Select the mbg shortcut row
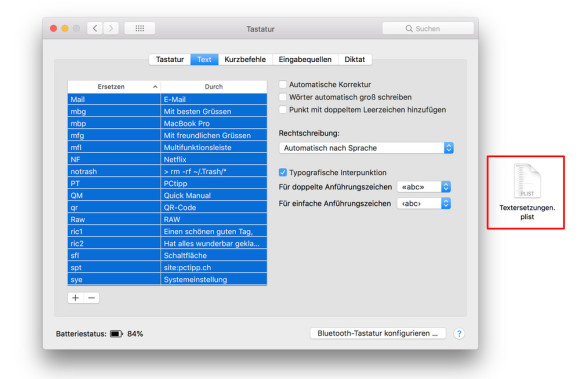Viewport: 580px width, 379px height. [x=167, y=111]
